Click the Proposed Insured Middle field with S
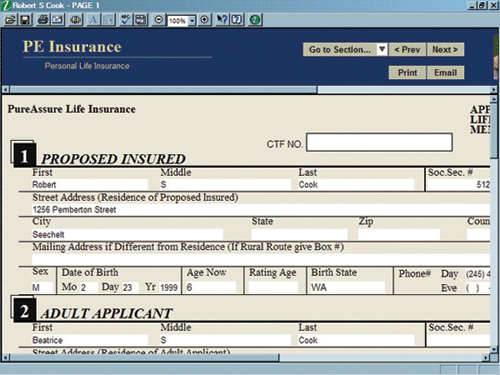Image resolution: width=500 pixels, height=375 pixels. click(225, 184)
